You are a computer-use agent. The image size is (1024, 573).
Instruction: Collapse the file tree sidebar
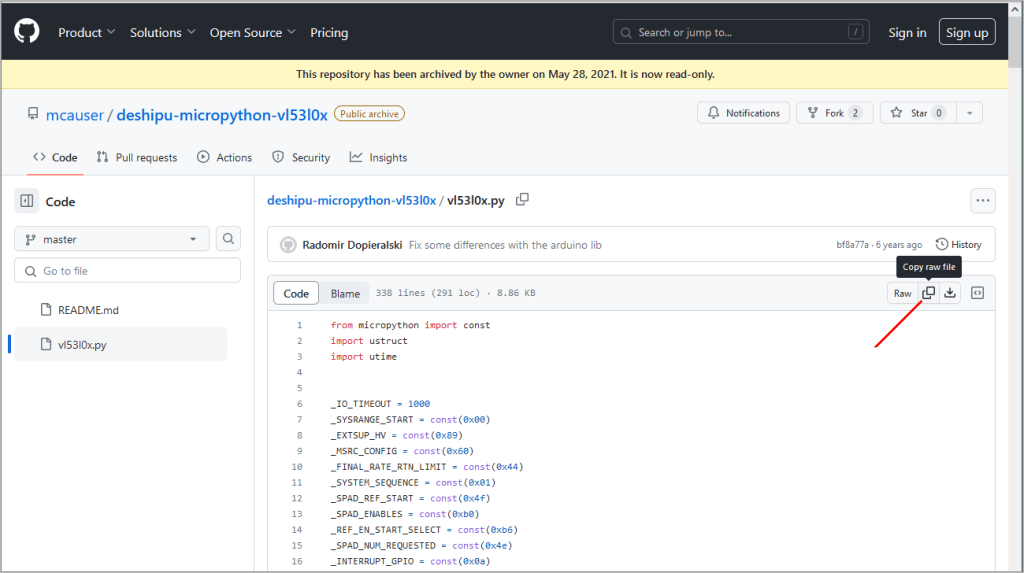[x=27, y=201]
